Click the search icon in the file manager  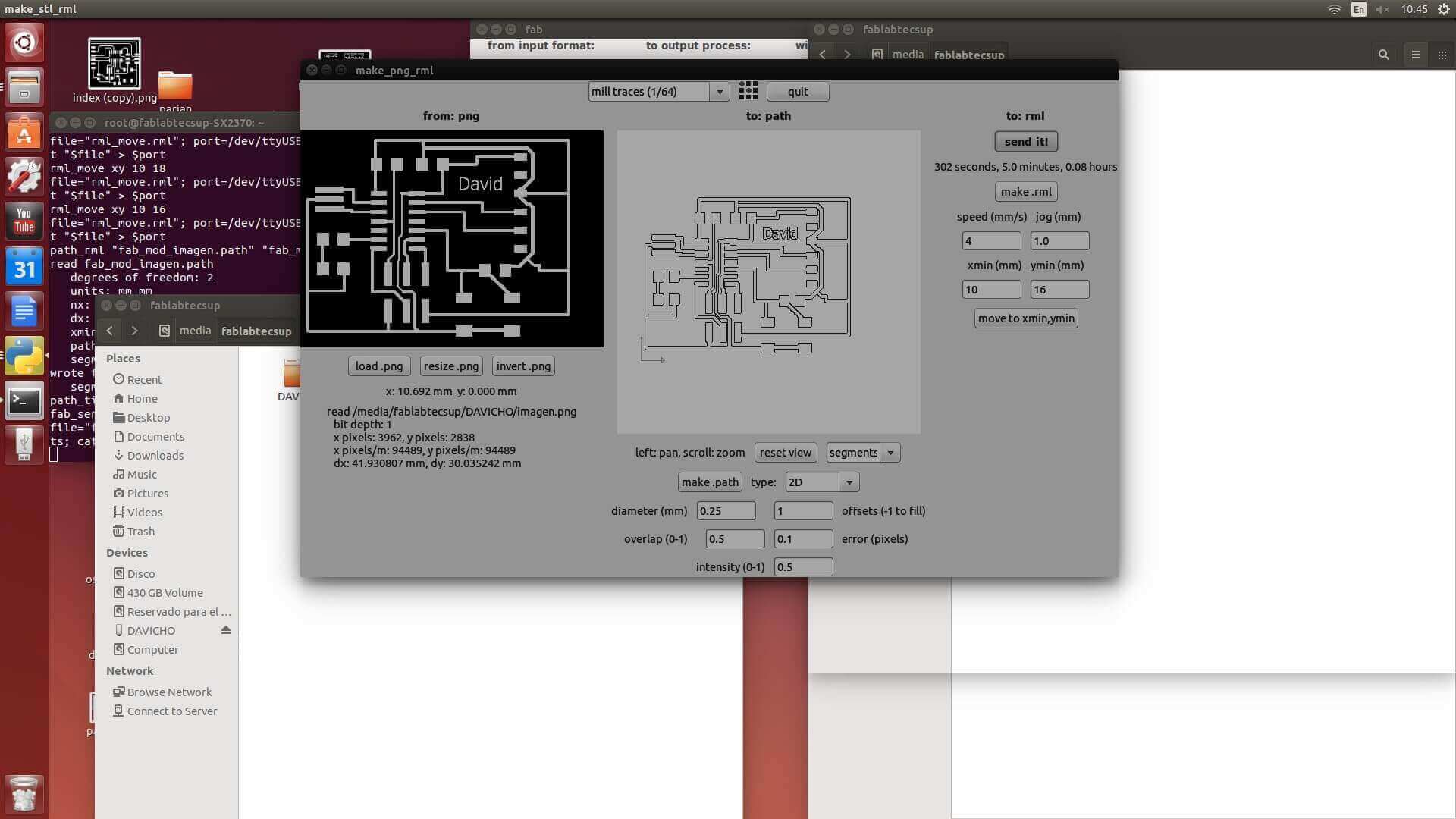click(1383, 55)
